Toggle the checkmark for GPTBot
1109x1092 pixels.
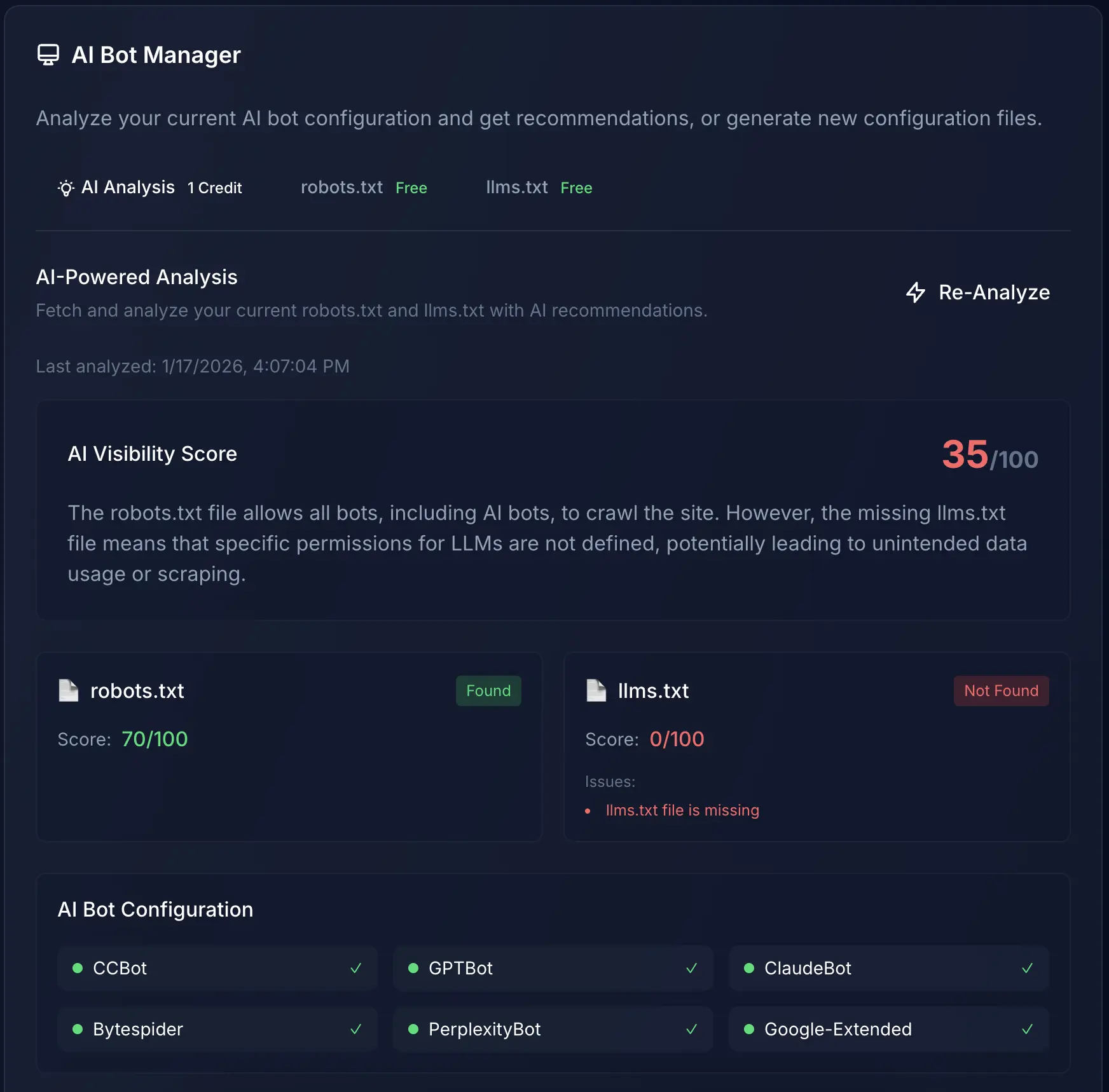point(691,968)
